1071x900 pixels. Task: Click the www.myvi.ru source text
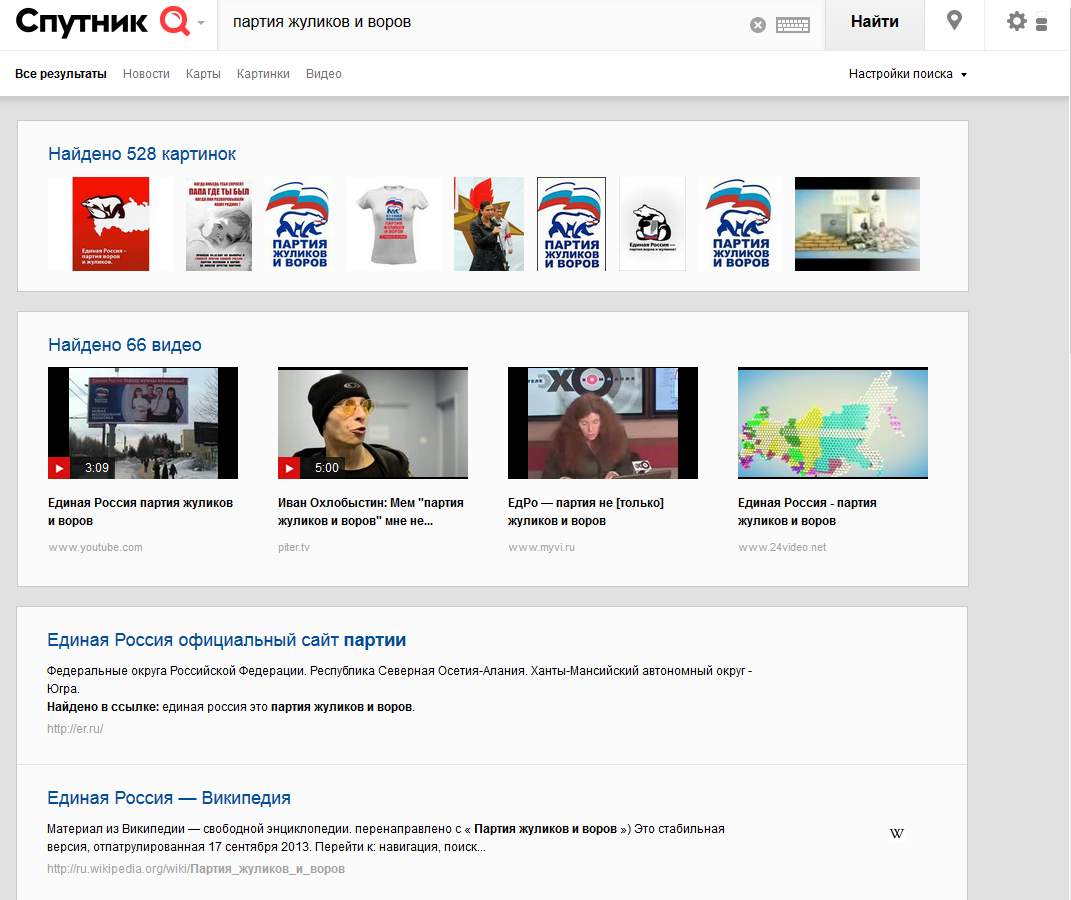(542, 547)
